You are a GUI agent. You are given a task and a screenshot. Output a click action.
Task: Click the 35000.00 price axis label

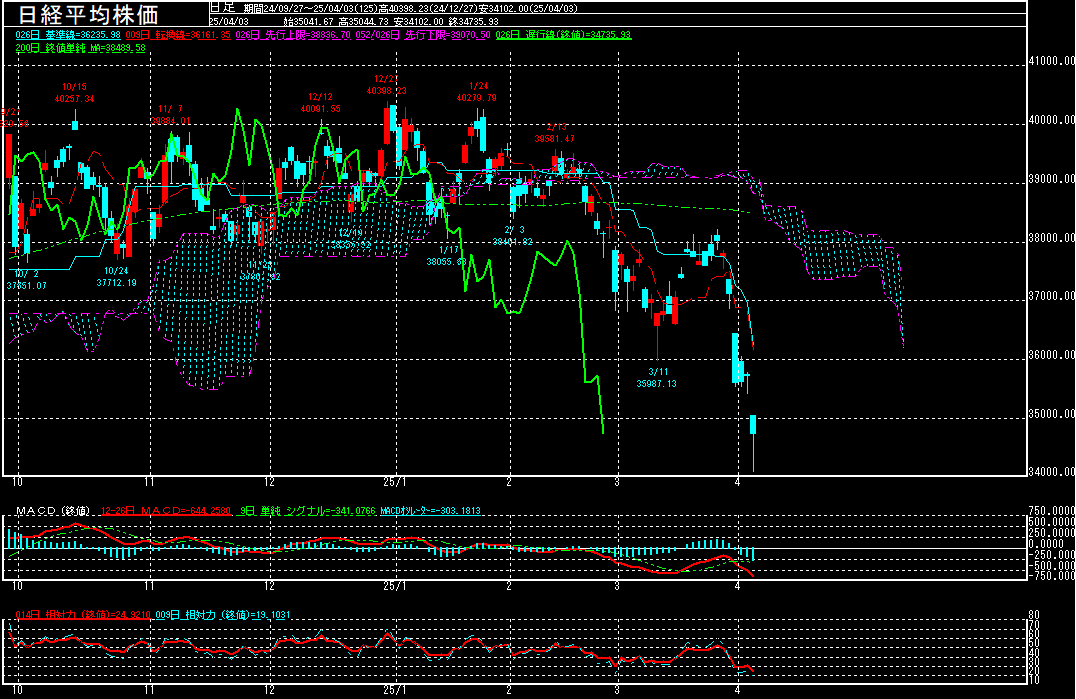[x=1051, y=414]
